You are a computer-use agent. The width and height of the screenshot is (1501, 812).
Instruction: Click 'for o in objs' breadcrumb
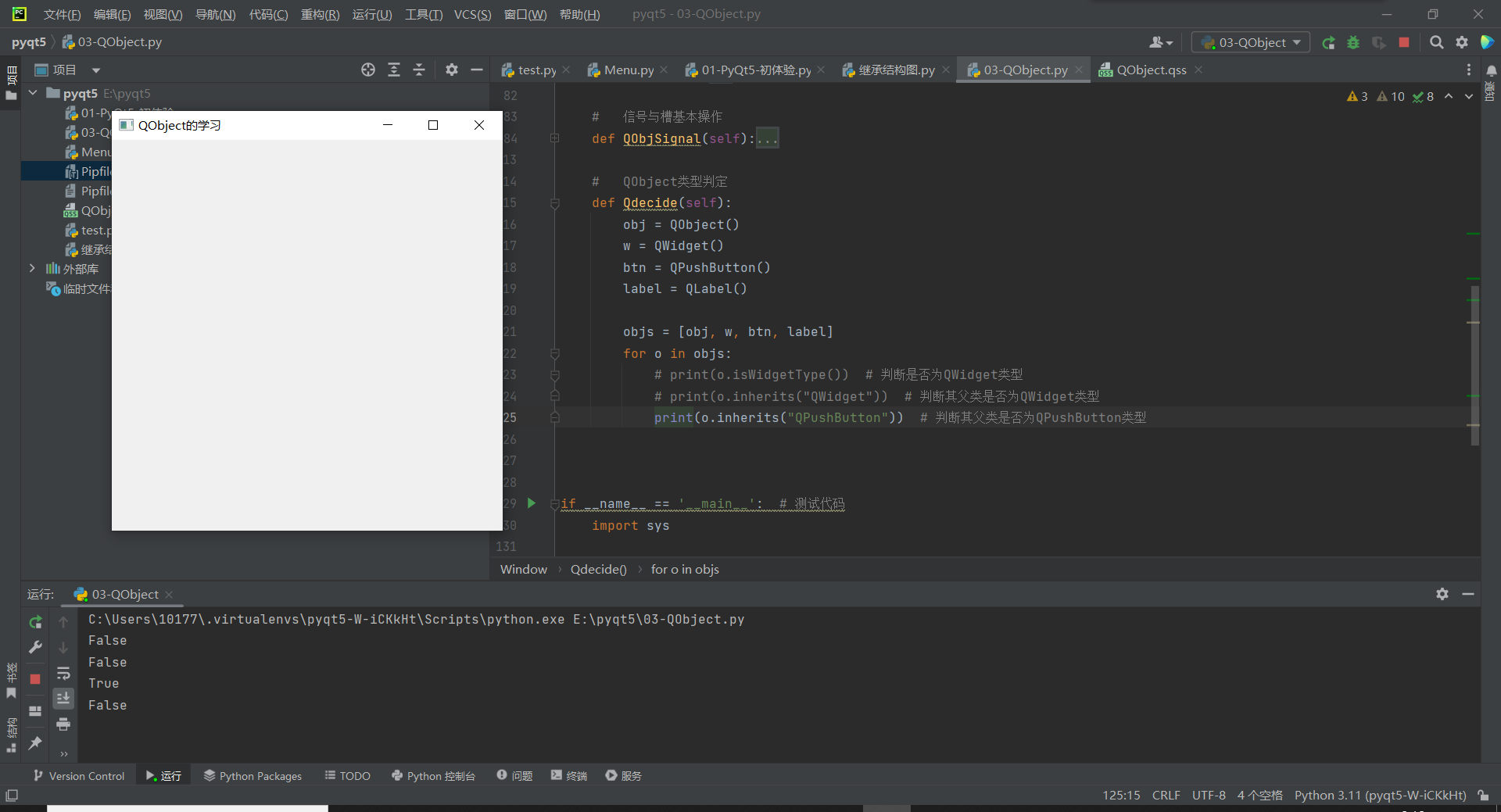click(x=685, y=569)
